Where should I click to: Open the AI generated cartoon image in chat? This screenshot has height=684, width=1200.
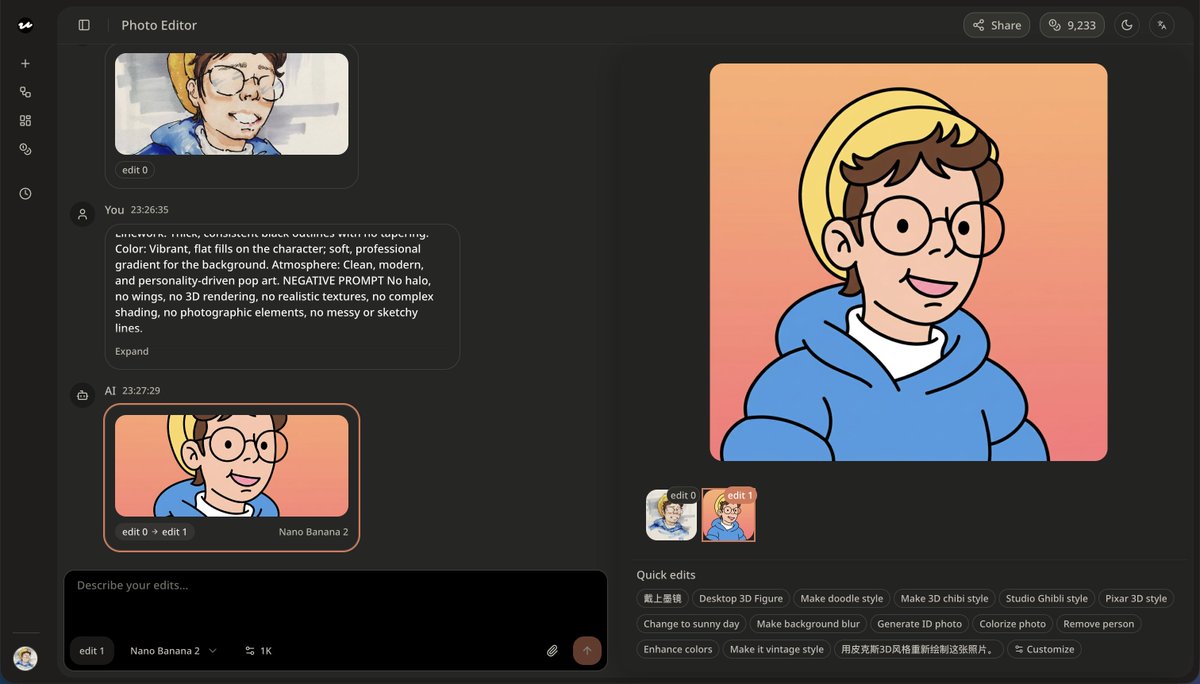(x=232, y=465)
